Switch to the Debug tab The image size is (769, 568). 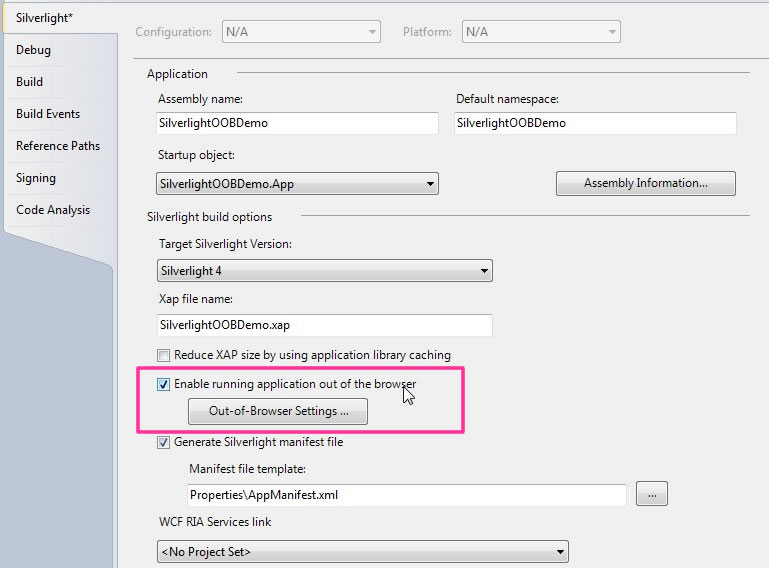tap(33, 50)
